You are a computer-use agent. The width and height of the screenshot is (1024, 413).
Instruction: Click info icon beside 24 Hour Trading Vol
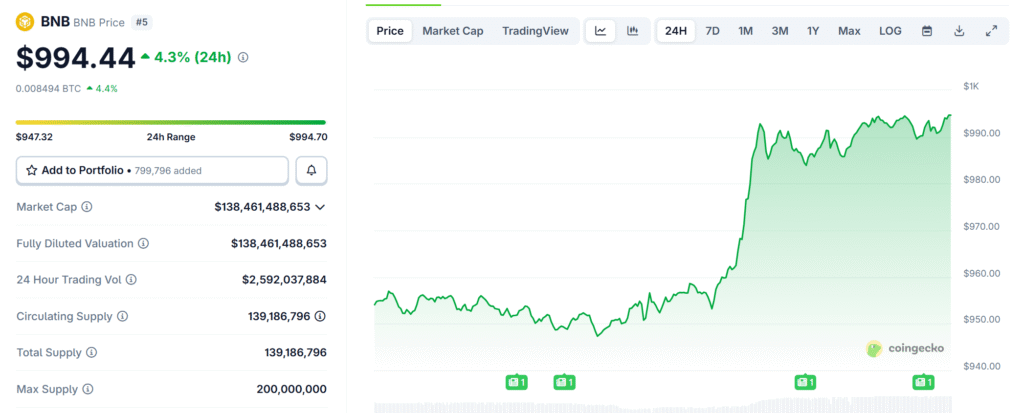tap(131, 280)
